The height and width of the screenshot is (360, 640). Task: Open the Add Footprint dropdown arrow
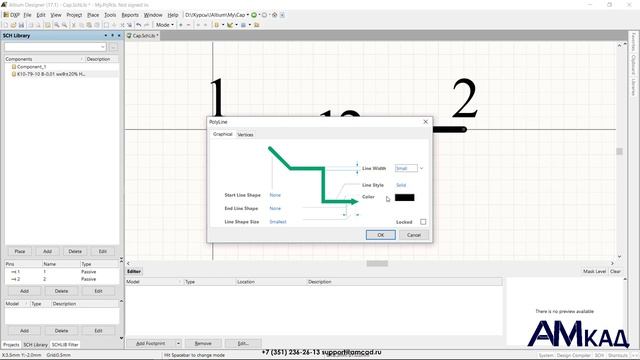point(178,343)
